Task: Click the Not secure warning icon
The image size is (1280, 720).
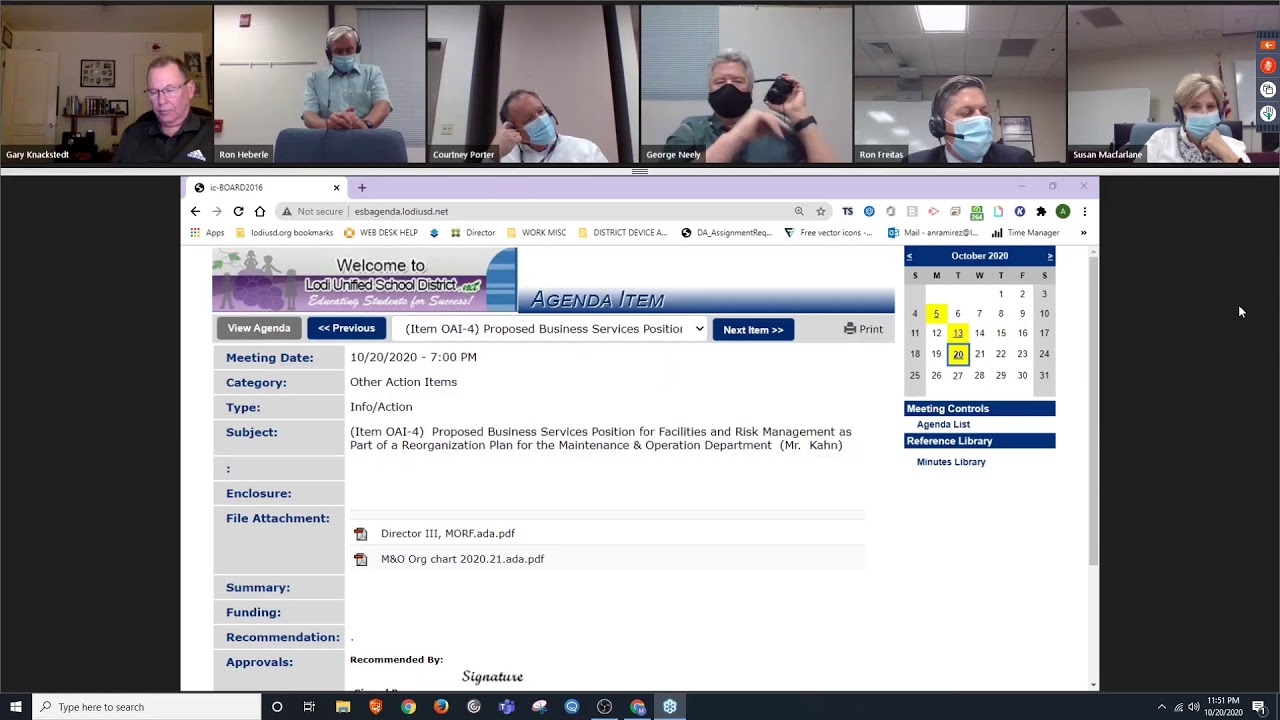Action: pyautogui.click(x=287, y=211)
